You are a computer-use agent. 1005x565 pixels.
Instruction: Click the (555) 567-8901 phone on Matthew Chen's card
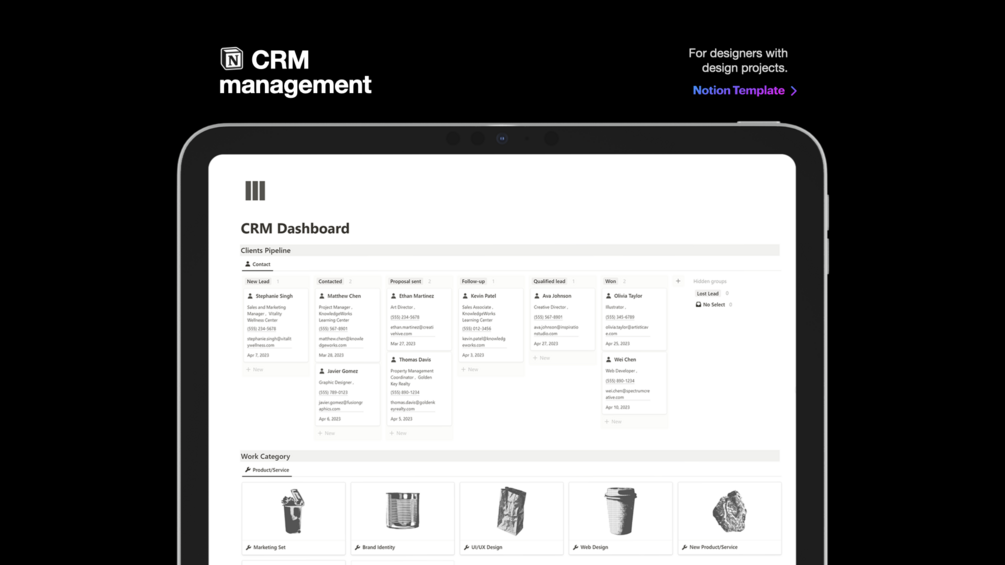pyautogui.click(x=333, y=329)
